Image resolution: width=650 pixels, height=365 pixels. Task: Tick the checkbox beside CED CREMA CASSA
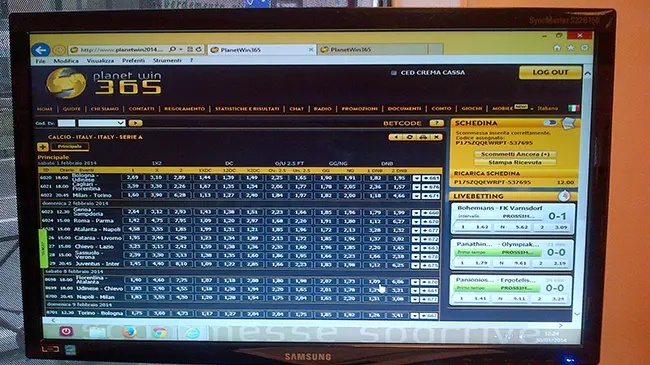393,73
